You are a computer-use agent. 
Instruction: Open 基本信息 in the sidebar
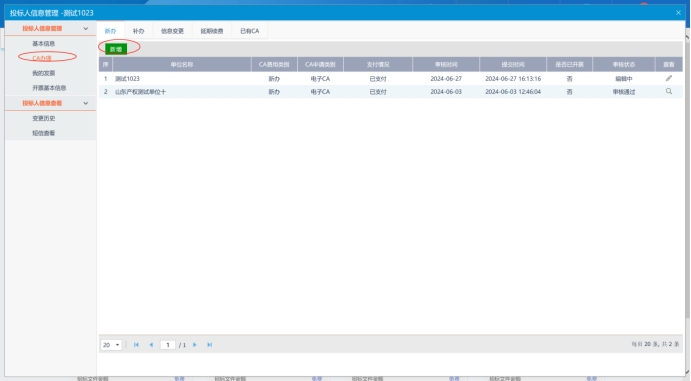44,44
